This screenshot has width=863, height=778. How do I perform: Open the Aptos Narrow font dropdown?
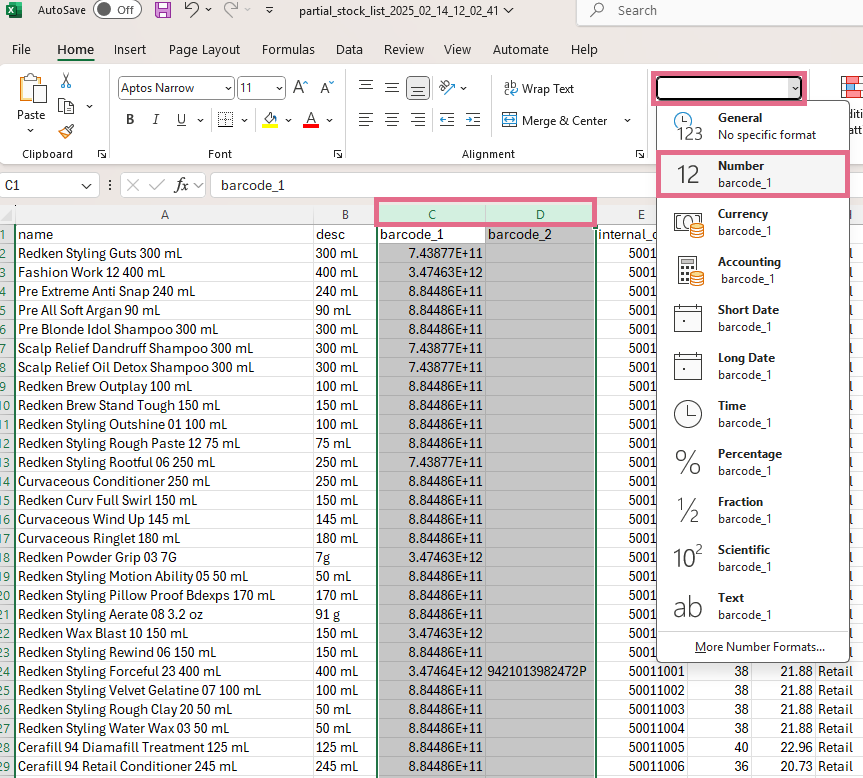229,88
